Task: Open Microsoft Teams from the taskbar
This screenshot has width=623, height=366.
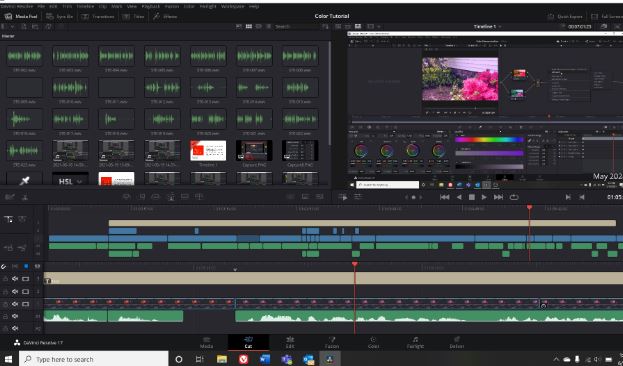Action: pyautogui.click(x=286, y=359)
